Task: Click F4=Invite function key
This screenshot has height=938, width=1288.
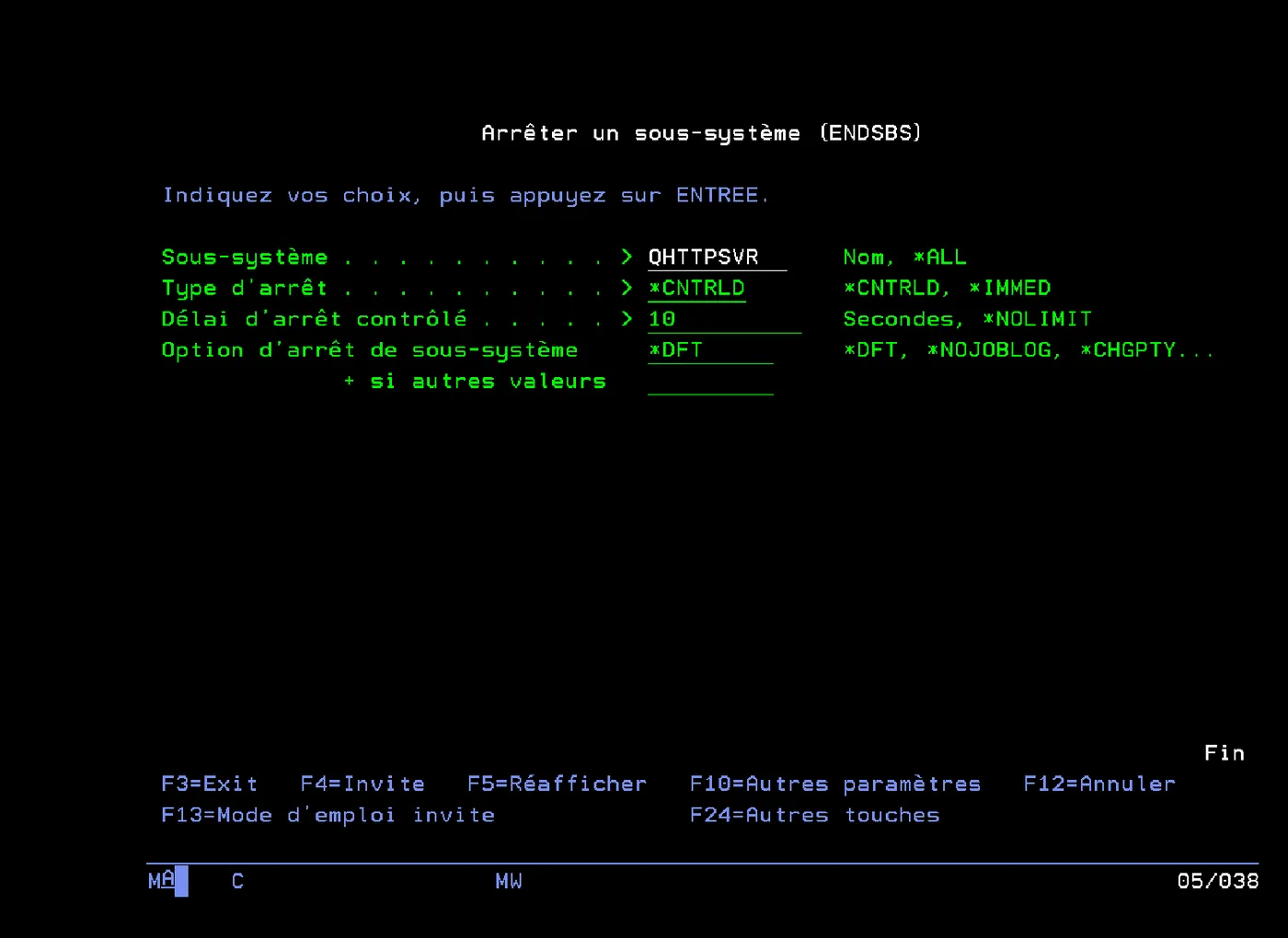Action: tap(362, 784)
